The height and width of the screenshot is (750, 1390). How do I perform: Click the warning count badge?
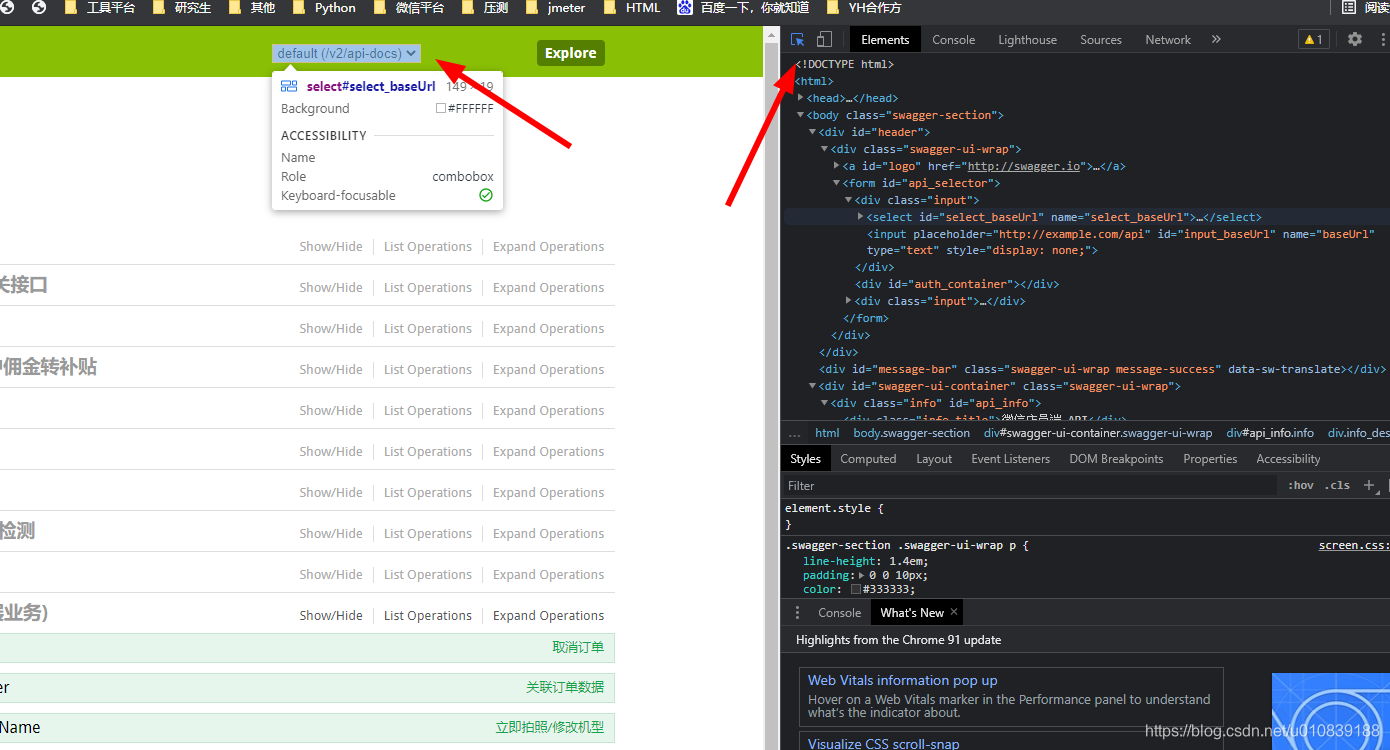tap(1312, 39)
